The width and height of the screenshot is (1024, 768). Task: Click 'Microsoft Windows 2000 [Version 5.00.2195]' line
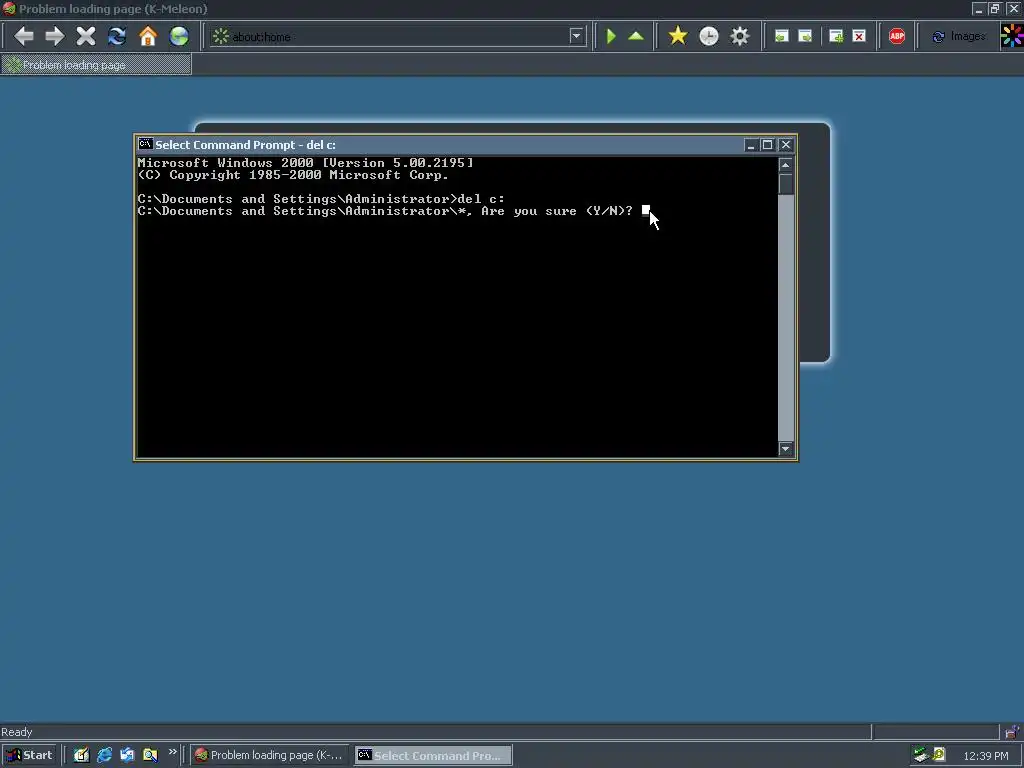tap(305, 163)
